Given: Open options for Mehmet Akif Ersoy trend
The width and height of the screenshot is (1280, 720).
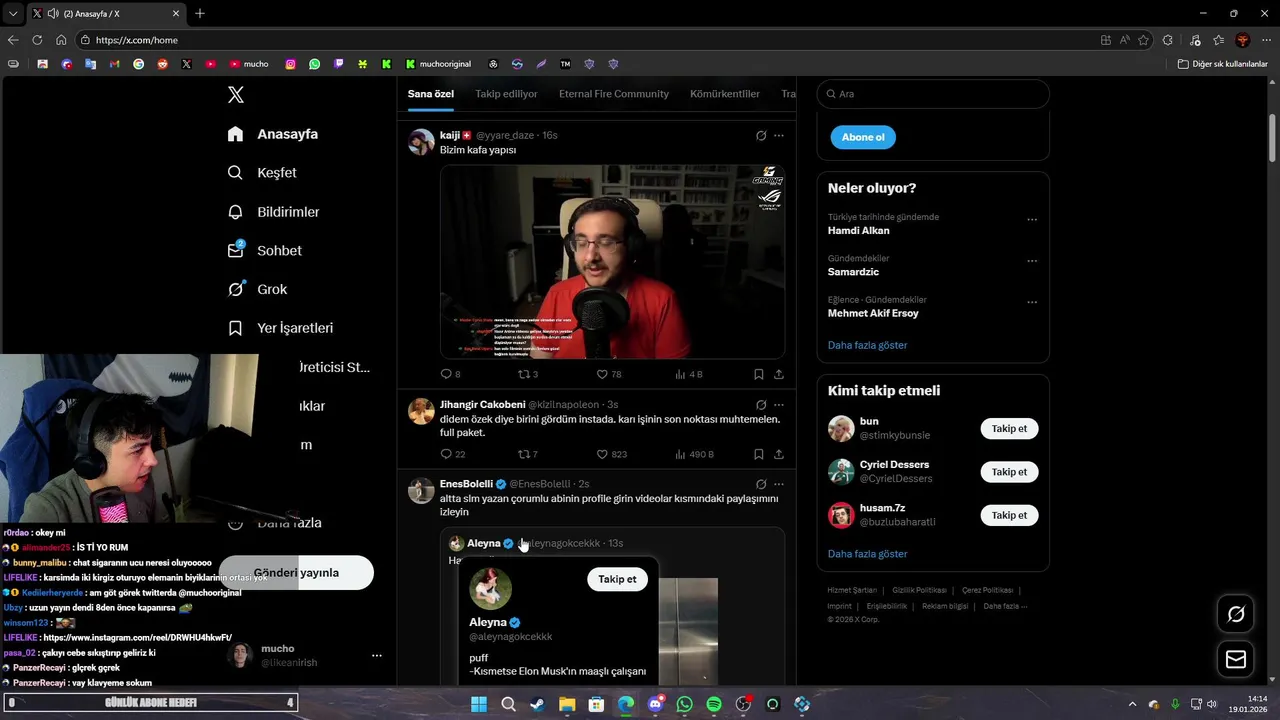Looking at the screenshot, I should (1032, 302).
